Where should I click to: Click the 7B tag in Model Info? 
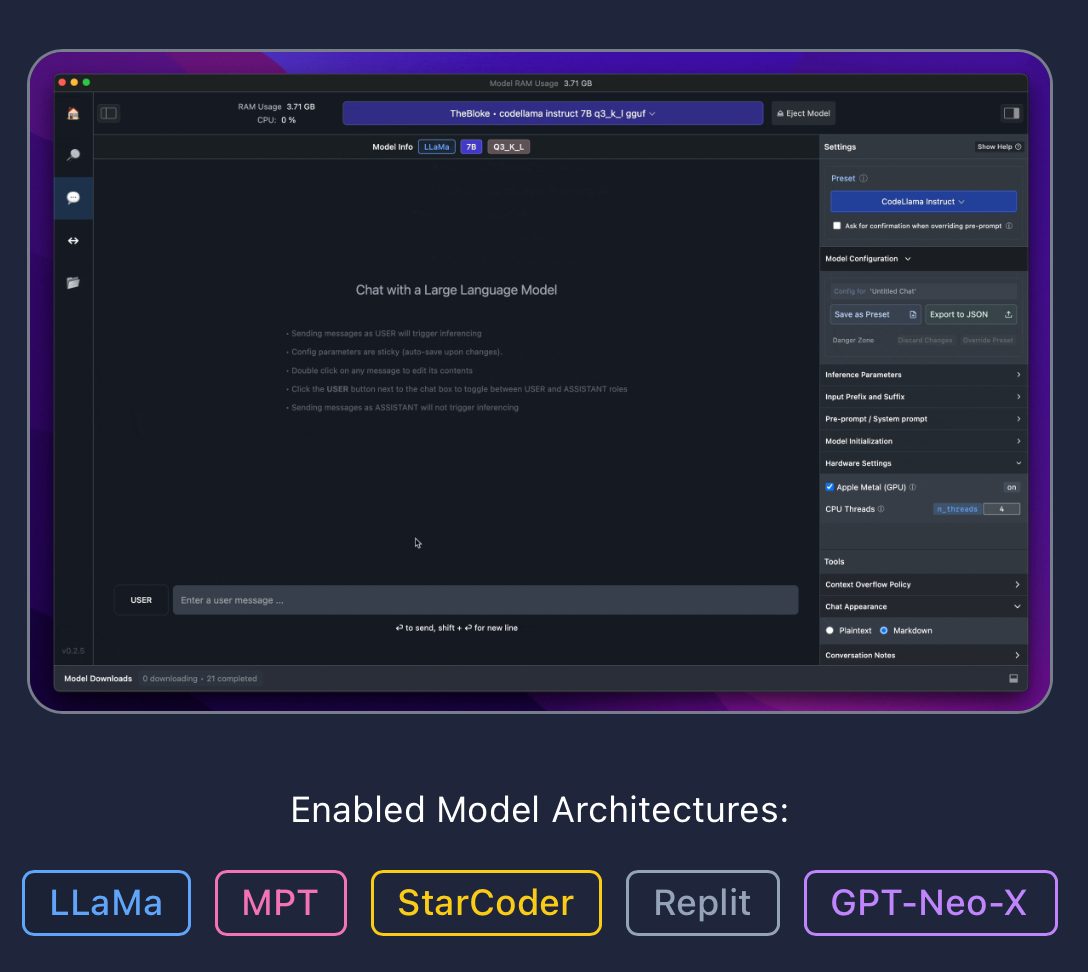pyautogui.click(x=471, y=146)
